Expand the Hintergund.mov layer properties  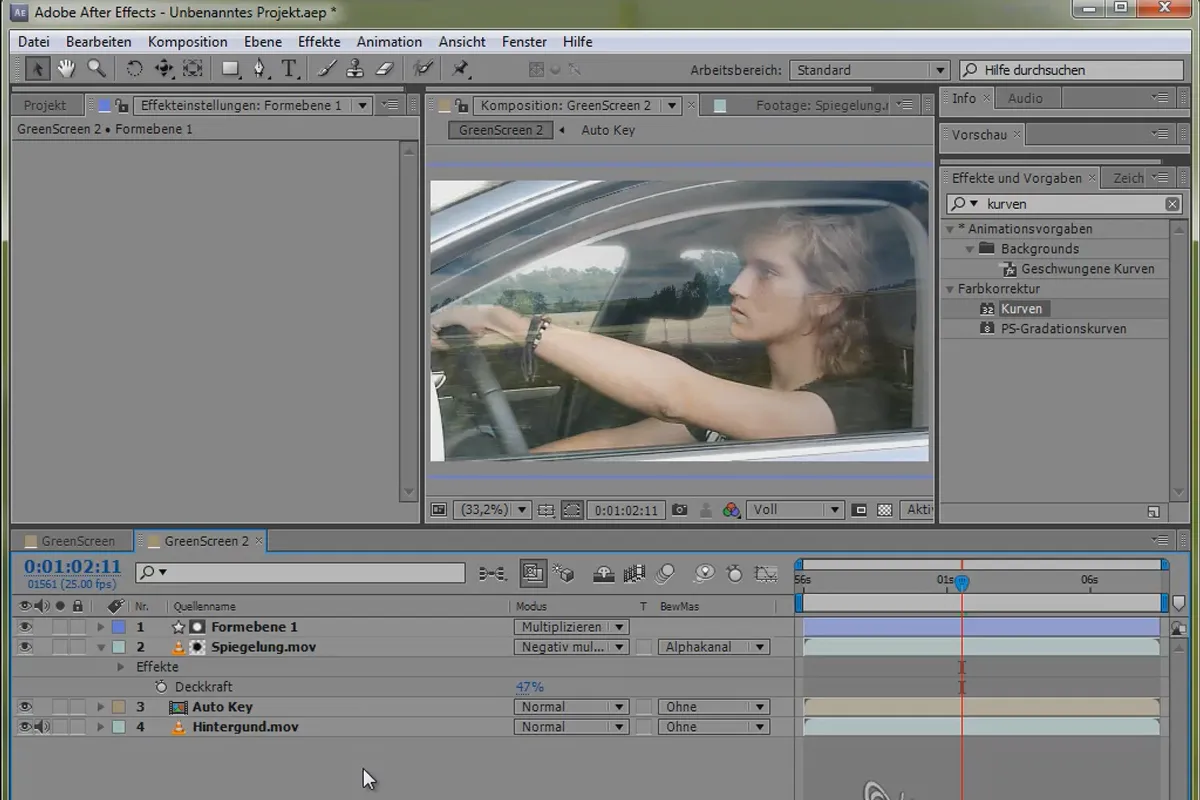click(x=100, y=727)
